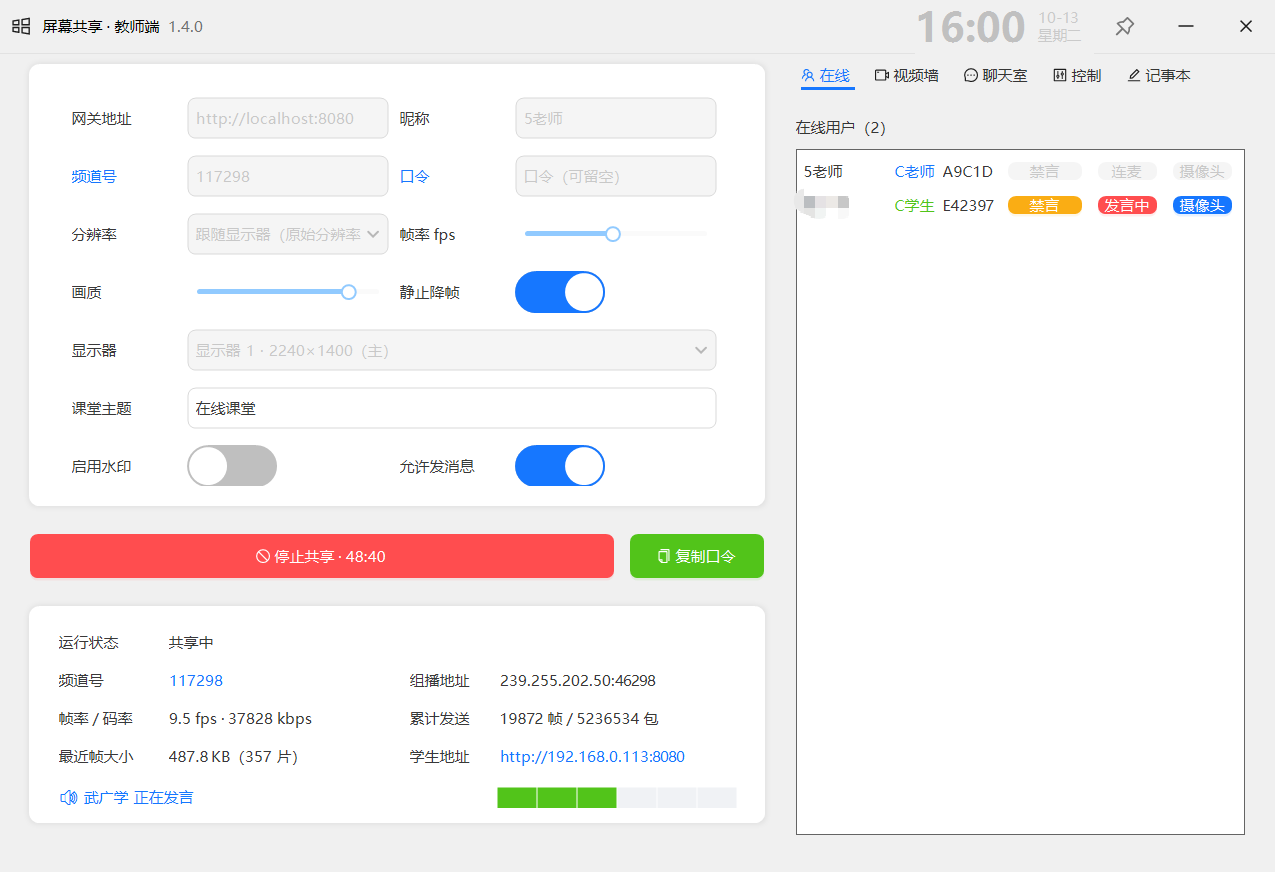The image size is (1275, 873).
Task: Click the blue 摄像头 button for C学生
Action: click(x=1202, y=205)
